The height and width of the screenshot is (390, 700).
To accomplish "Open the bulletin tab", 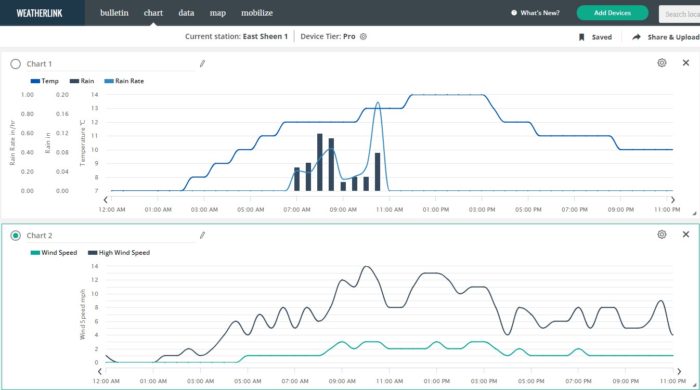I will [x=114, y=13].
